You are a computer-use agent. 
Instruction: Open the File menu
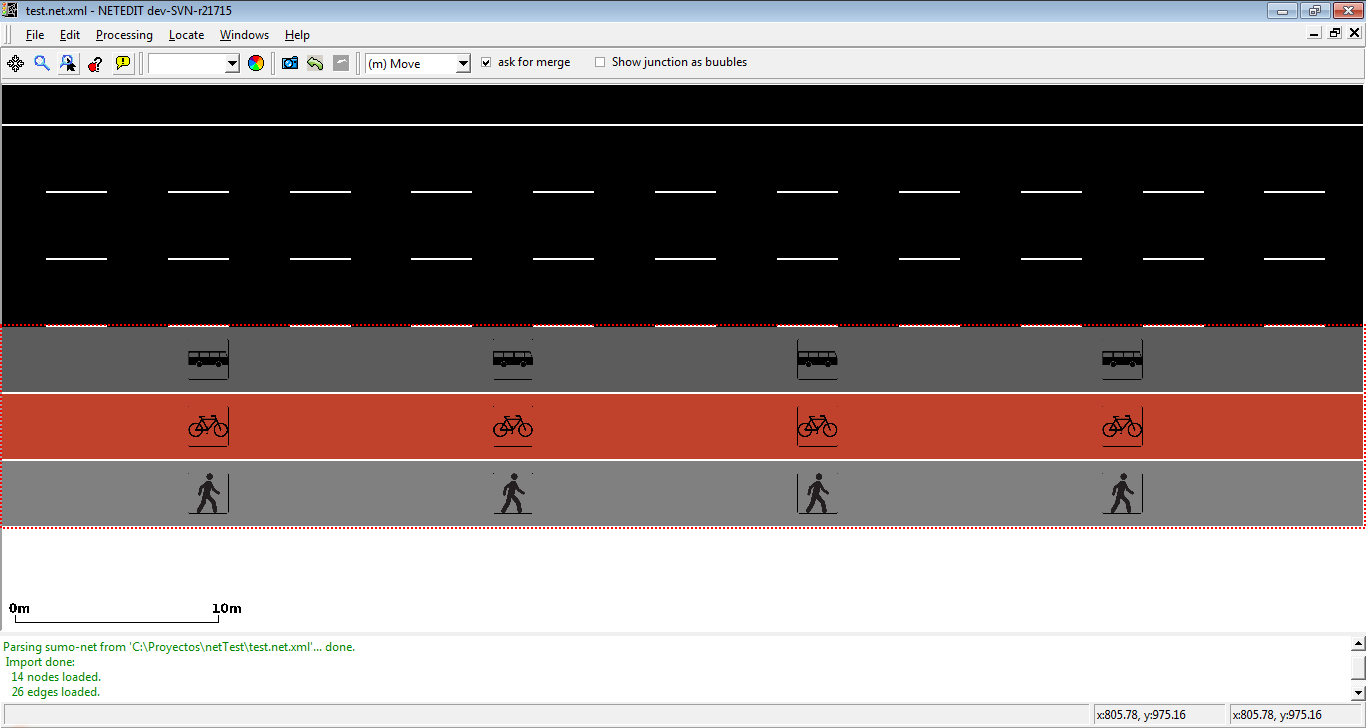35,35
